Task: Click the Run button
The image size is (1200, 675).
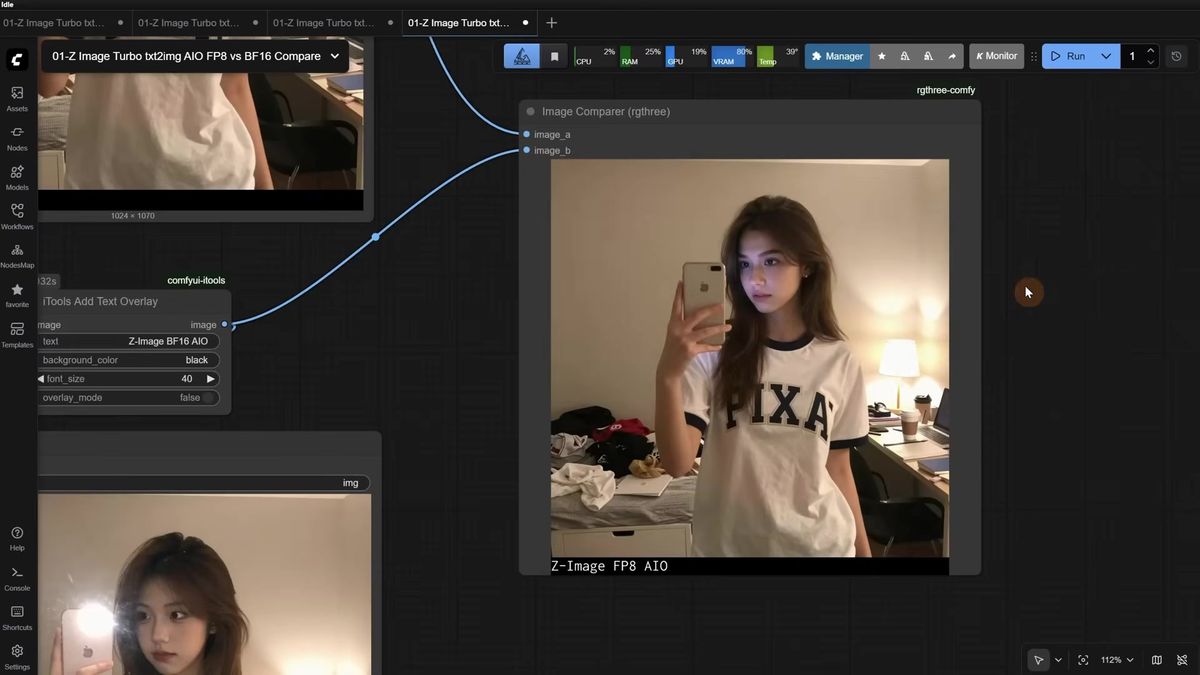Action: point(1068,56)
